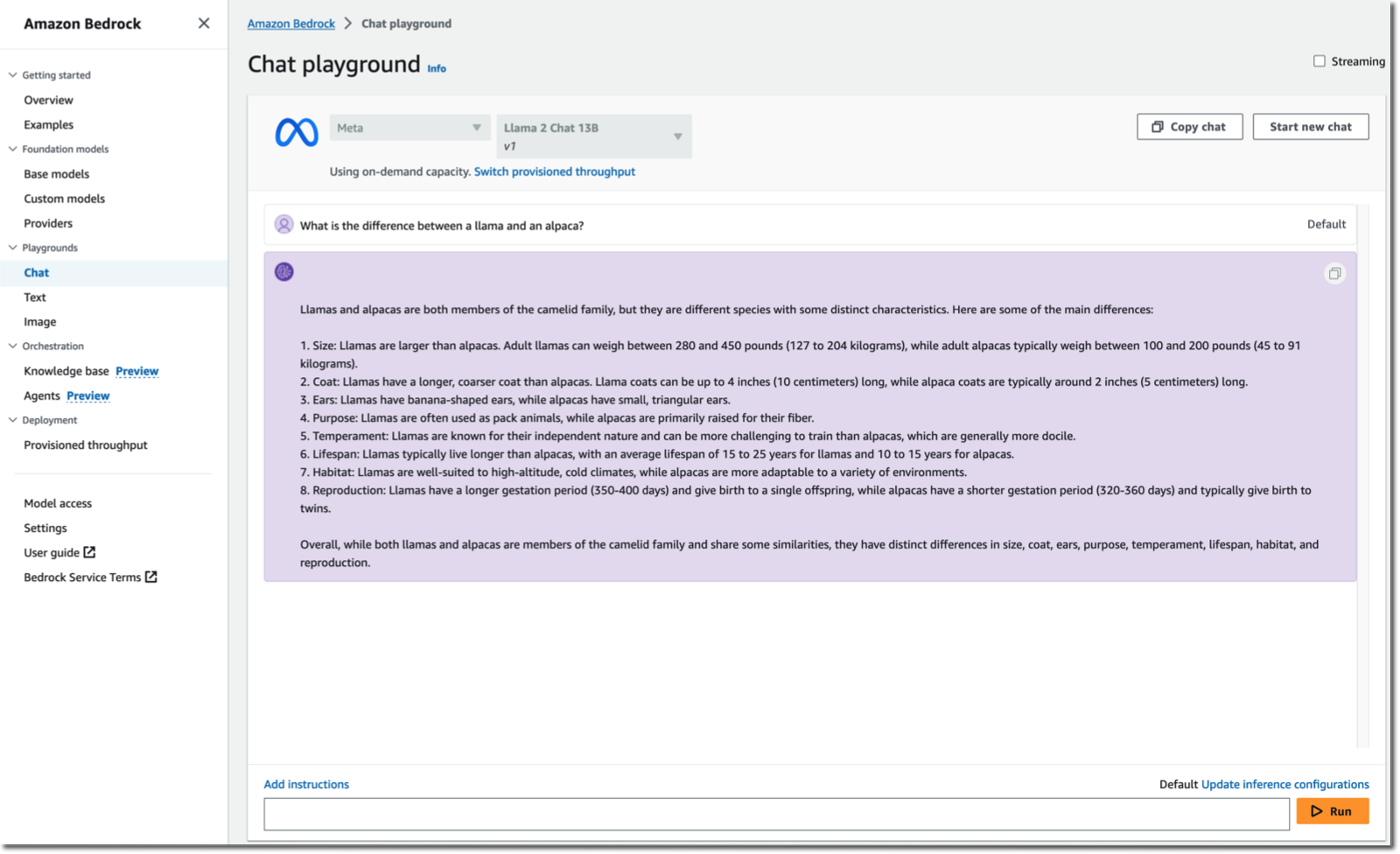1400x854 pixels.
Task: Close the Amazon Bedrock navigation panel
Action: pyautogui.click(x=204, y=24)
